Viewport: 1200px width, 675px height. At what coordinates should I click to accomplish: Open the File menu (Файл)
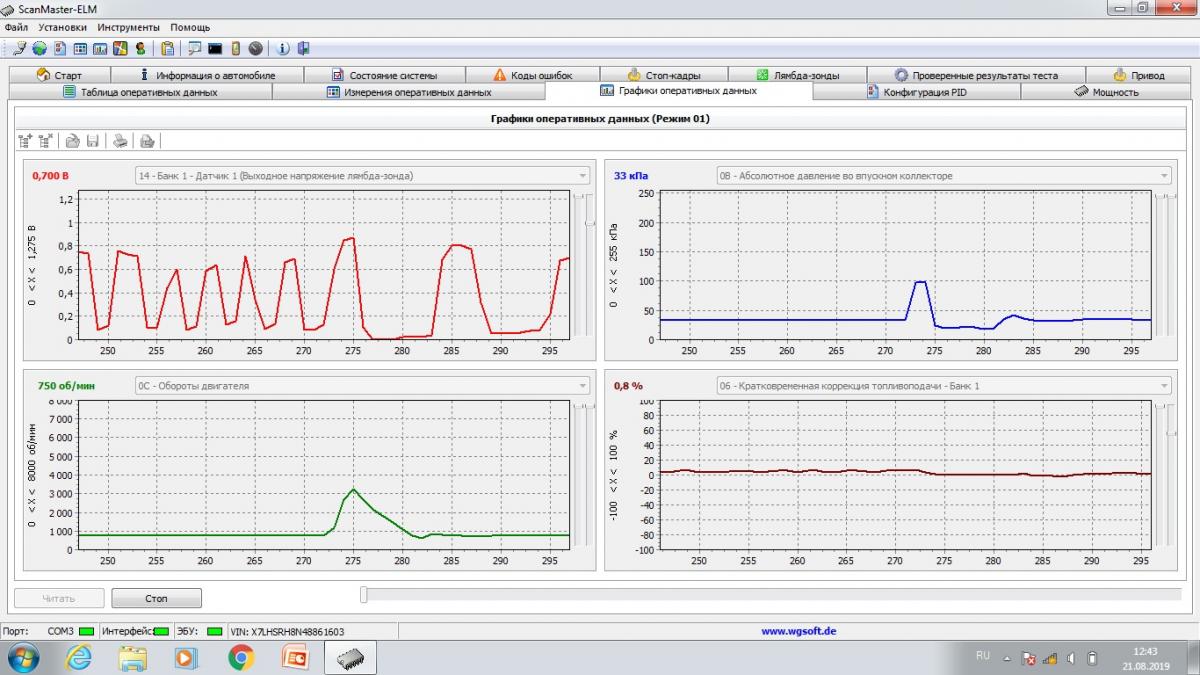click(16, 27)
